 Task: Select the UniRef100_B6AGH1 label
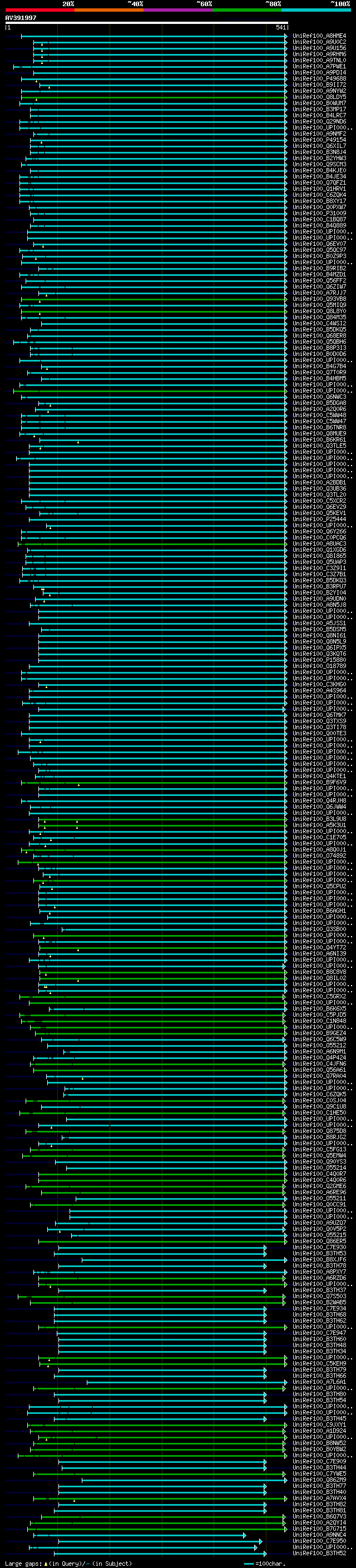(319, 911)
